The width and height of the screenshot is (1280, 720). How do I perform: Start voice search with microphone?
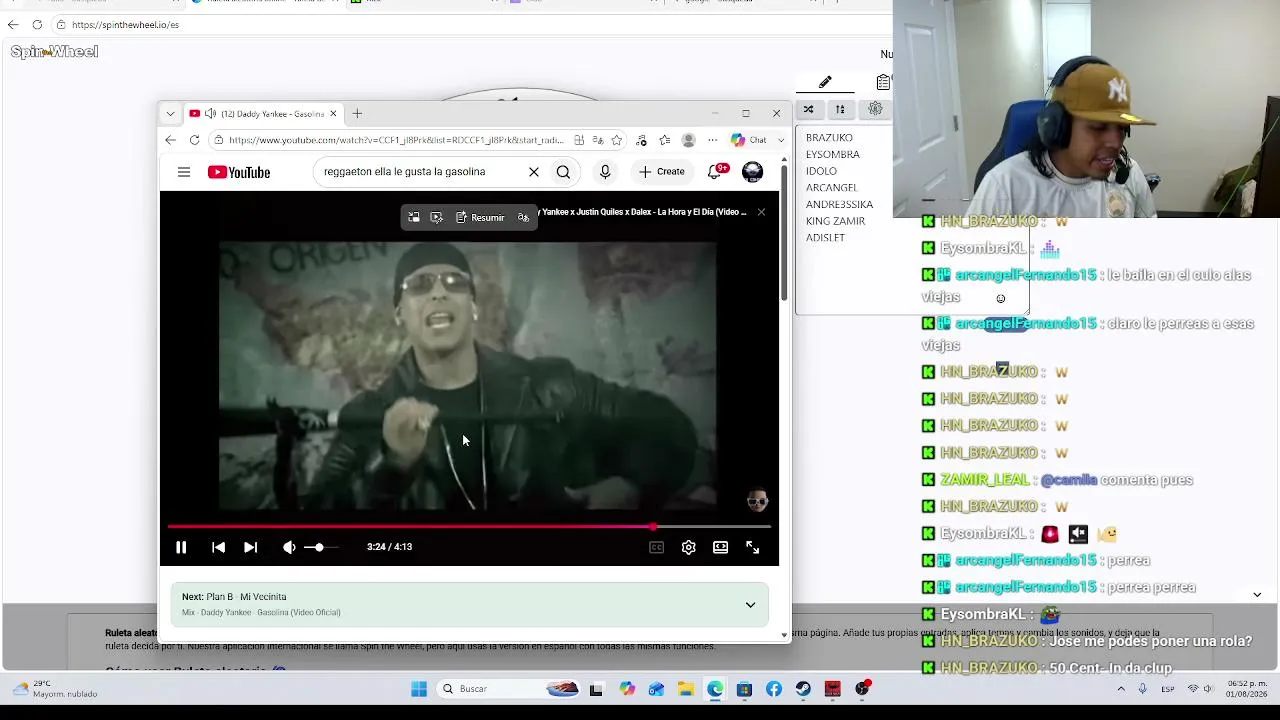pos(605,172)
